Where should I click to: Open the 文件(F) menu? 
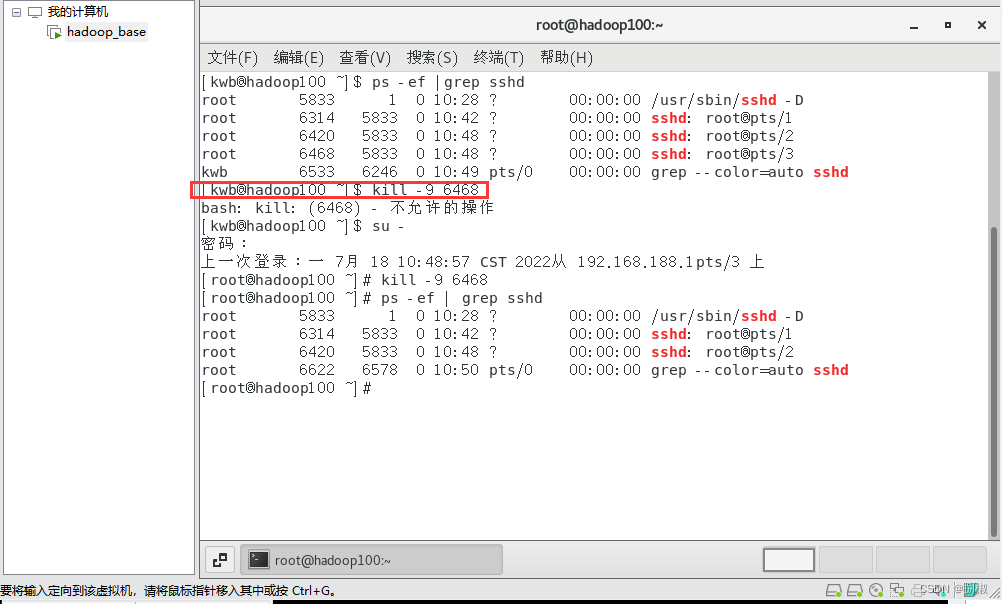tap(232, 58)
